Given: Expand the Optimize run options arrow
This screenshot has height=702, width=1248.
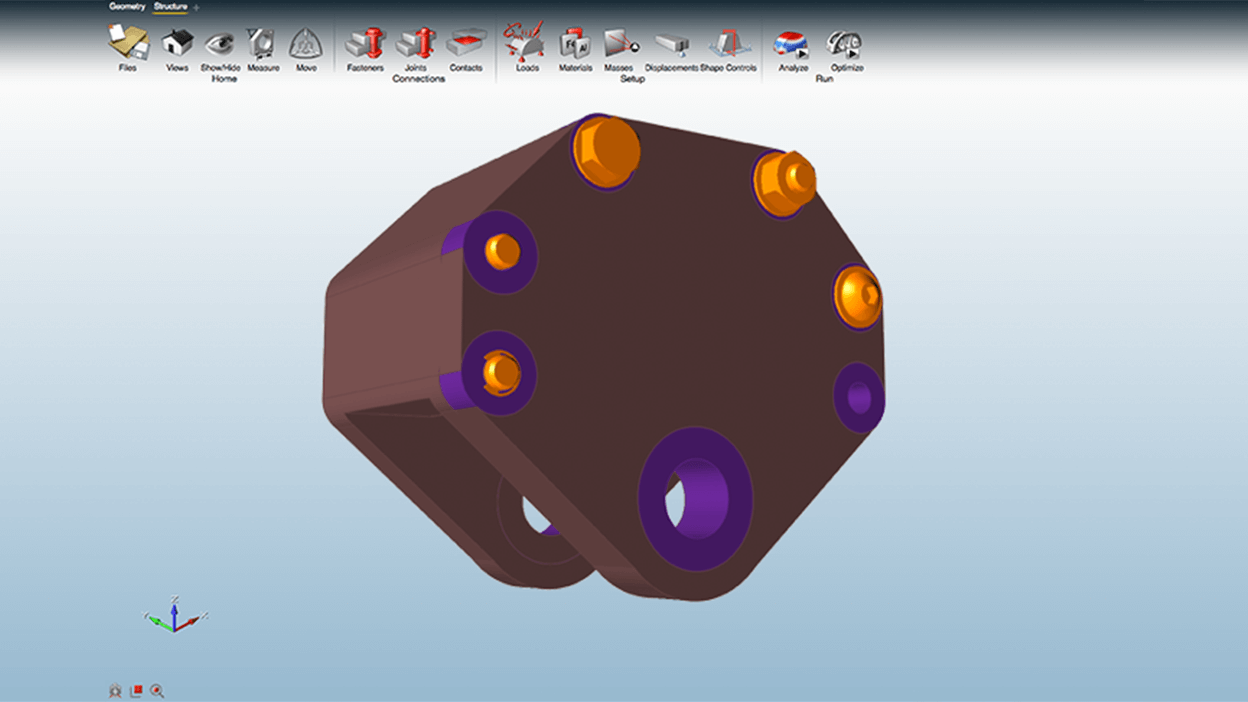Looking at the screenshot, I should pyautogui.click(x=850, y=52).
